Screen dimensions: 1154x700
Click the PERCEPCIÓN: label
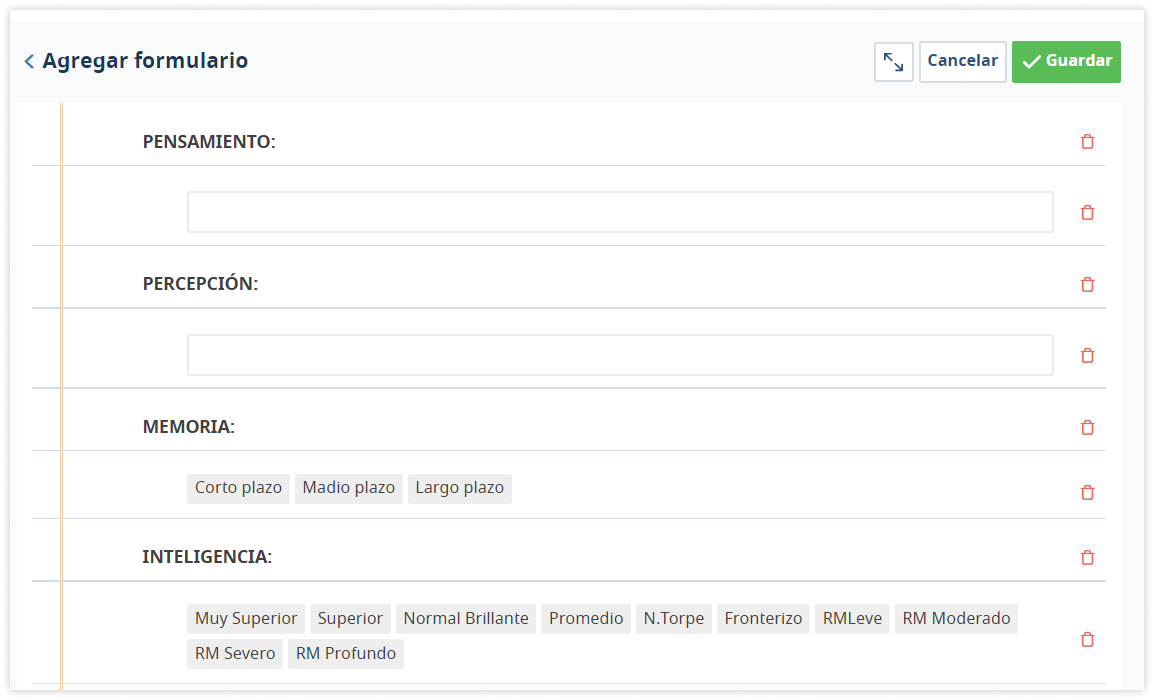(x=200, y=283)
